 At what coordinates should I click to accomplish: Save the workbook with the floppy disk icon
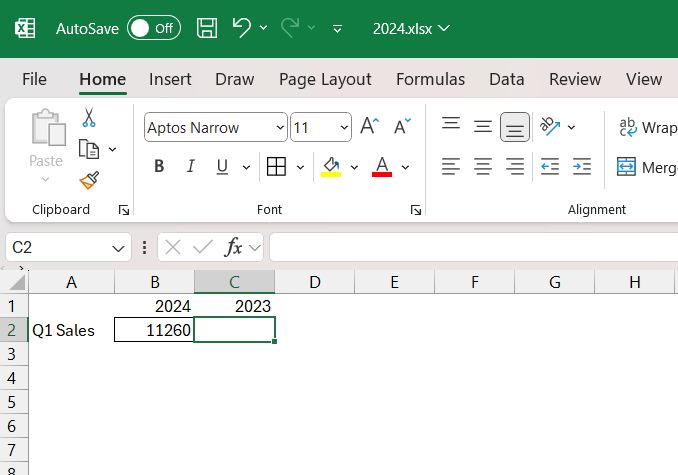(207, 29)
